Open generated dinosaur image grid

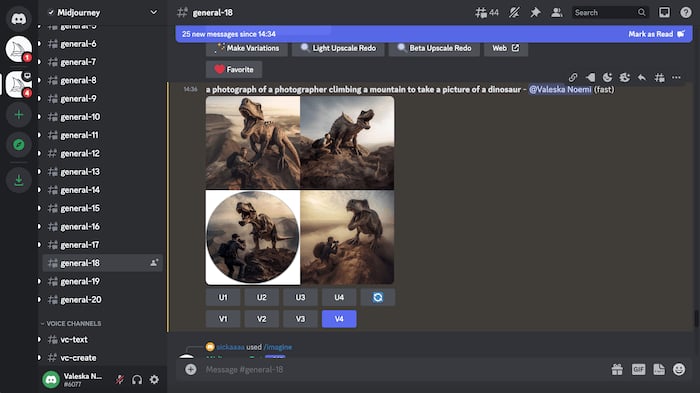[300, 190]
